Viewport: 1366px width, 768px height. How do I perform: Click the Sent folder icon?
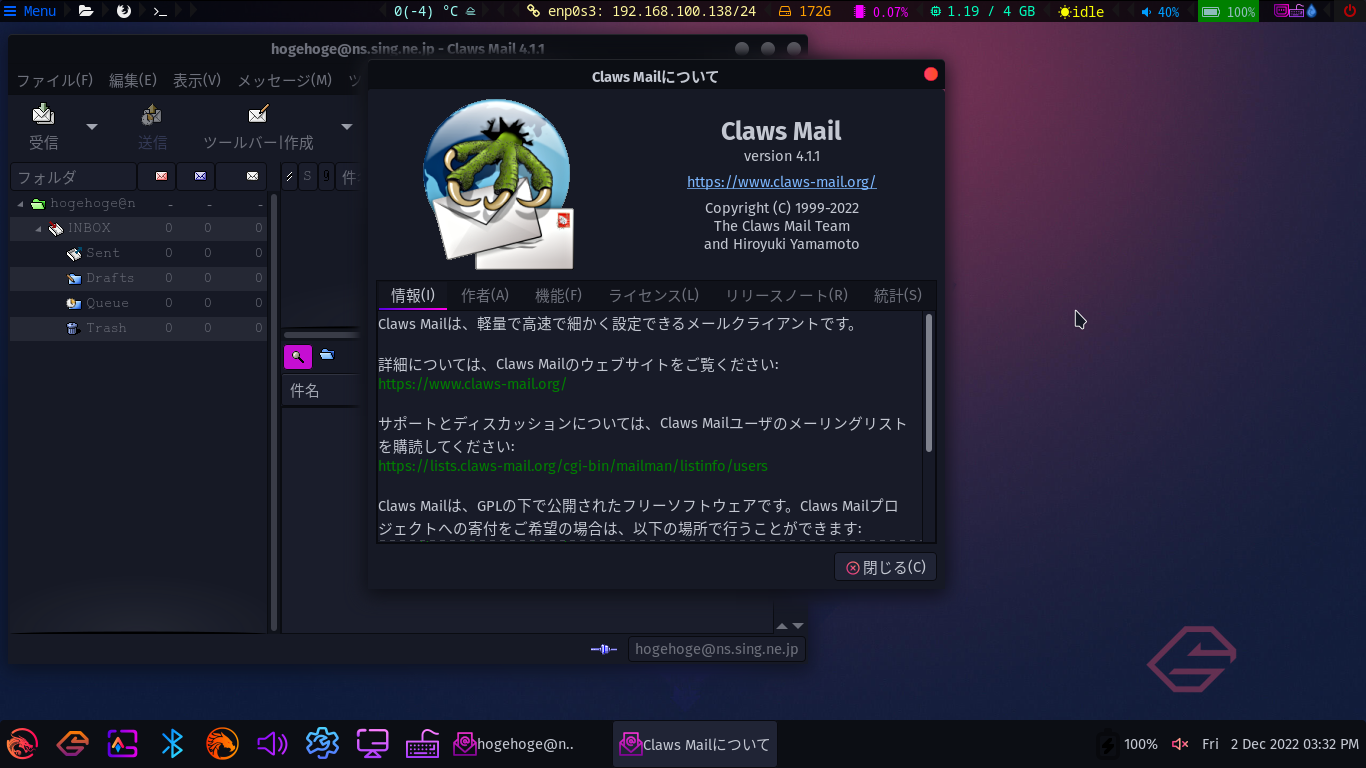[73, 254]
